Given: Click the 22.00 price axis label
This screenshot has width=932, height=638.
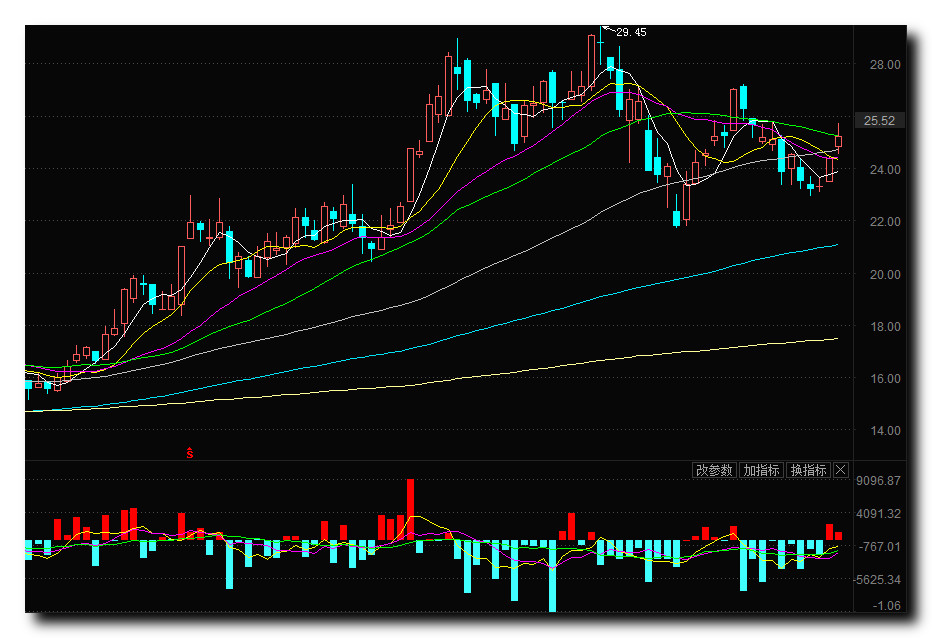Looking at the screenshot, I should [885, 222].
